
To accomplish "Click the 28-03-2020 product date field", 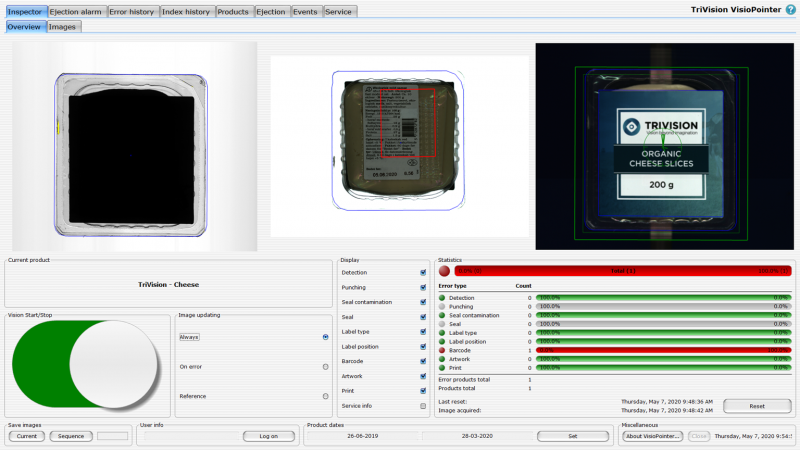I will [x=477, y=436].
